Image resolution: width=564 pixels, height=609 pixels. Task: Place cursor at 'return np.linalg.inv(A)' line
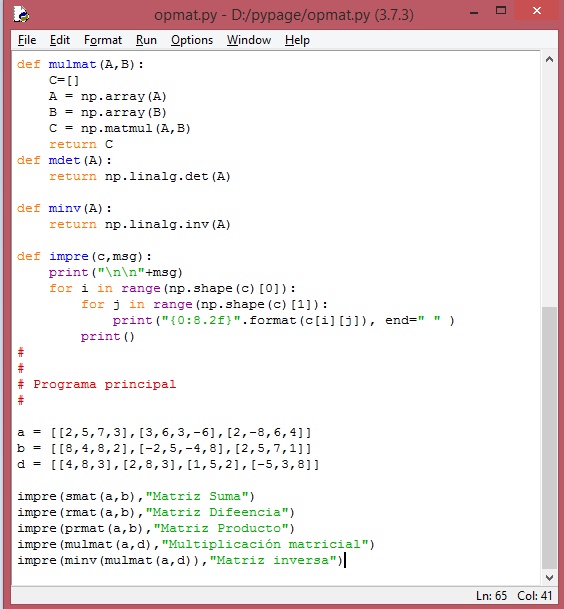pyautogui.click(x=140, y=224)
